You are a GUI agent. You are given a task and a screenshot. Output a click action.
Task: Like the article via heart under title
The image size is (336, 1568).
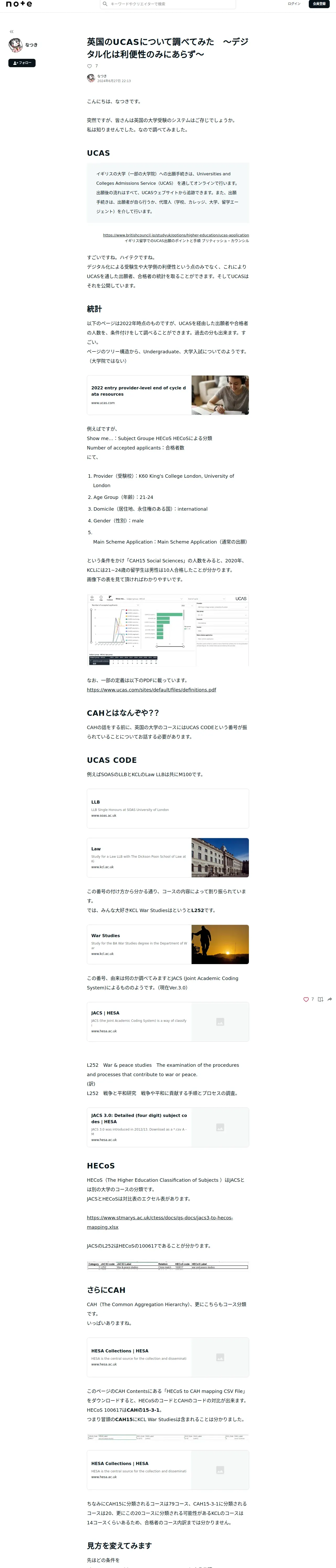click(x=90, y=66)
